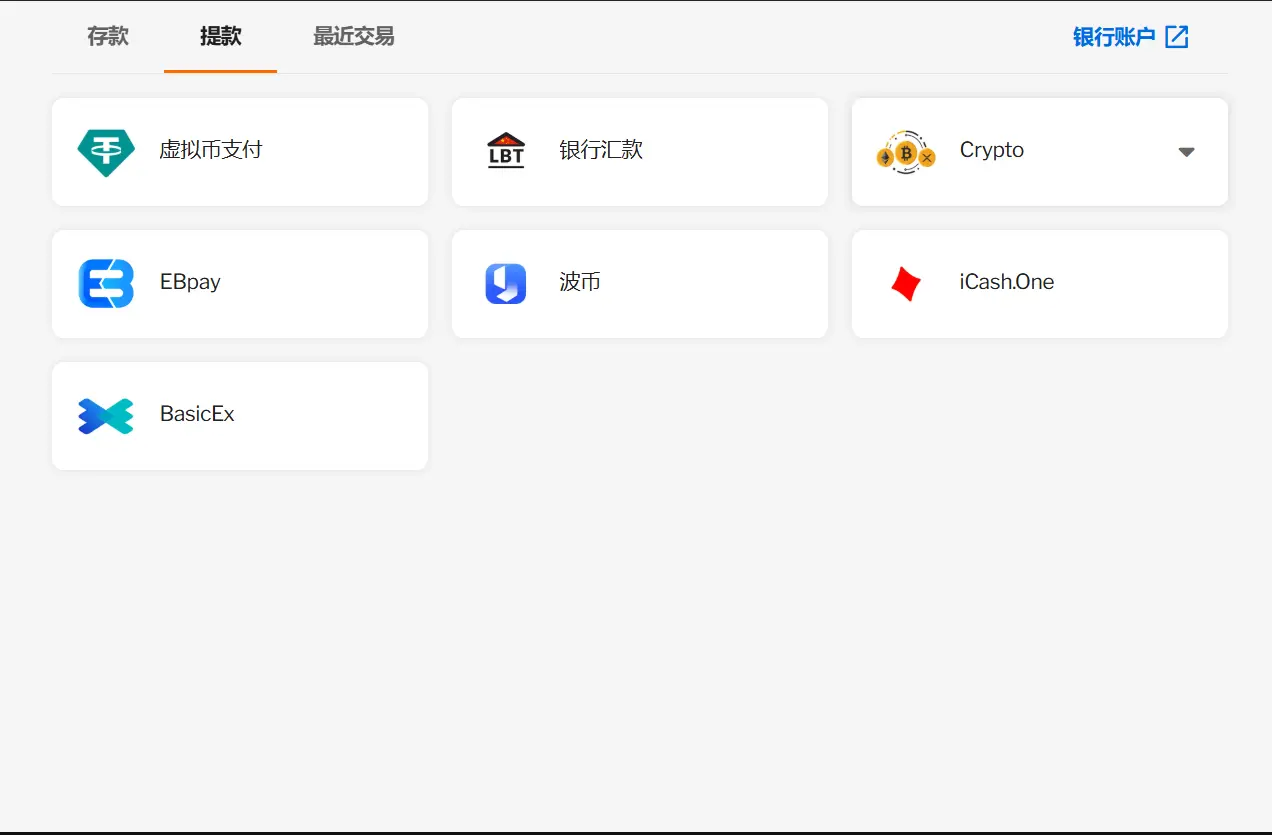Open the 银行账户 link
This screenshot has width=1272, height=835.
tap(1113, 36)
